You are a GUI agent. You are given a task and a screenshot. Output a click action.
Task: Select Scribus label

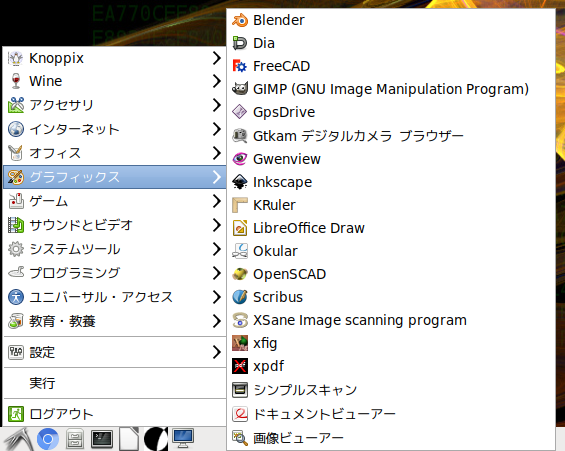278,297
